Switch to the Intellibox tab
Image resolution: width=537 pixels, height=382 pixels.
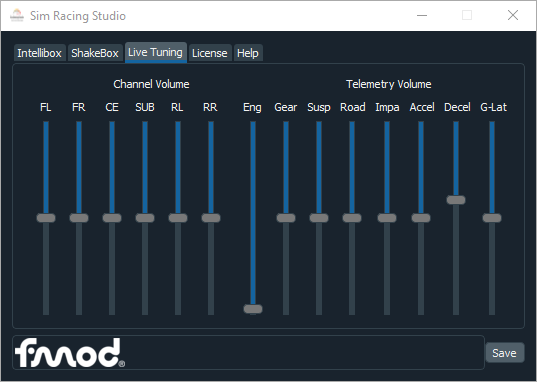[x=39, y=53]
